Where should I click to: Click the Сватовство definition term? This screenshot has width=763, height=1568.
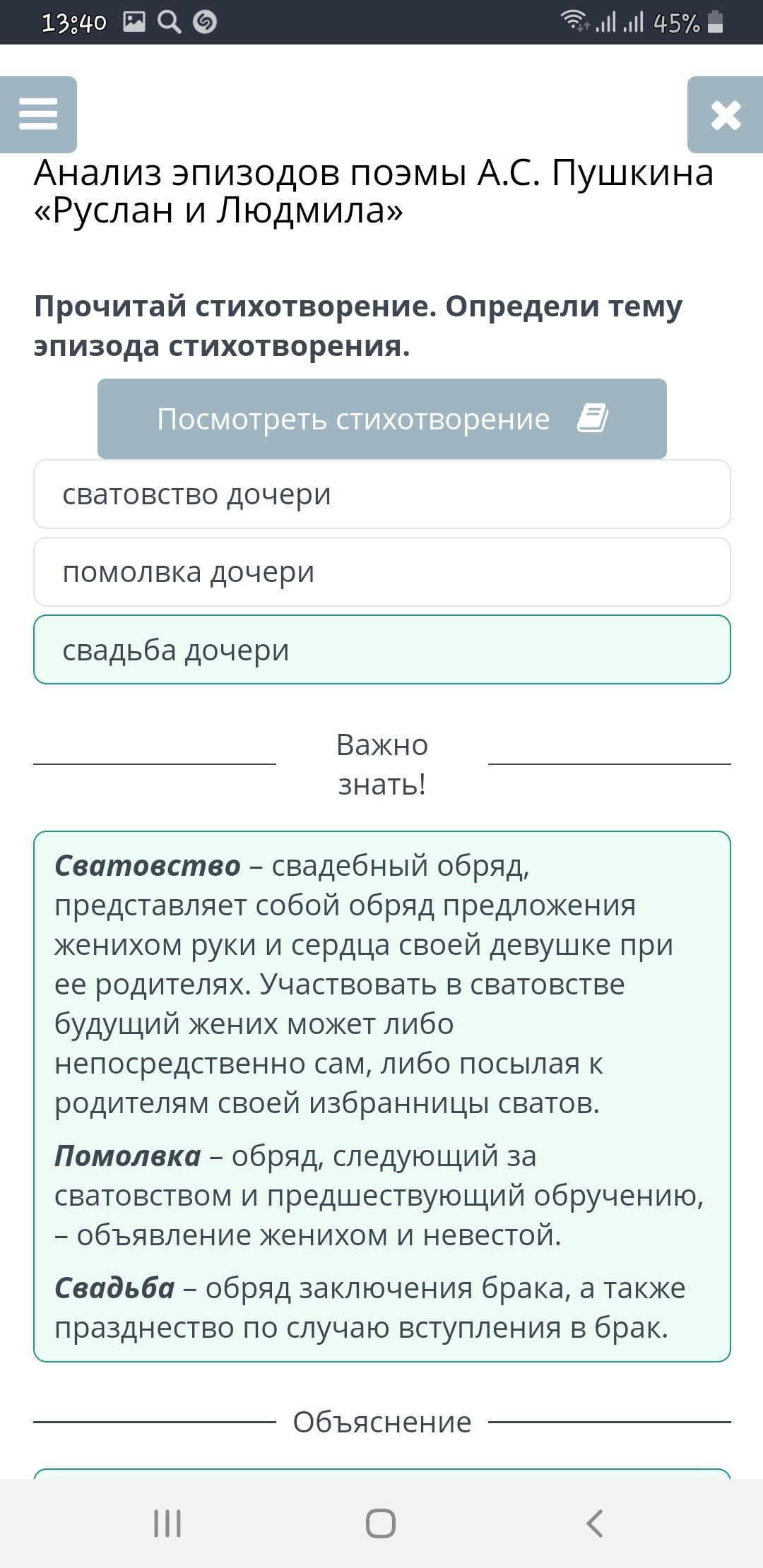[148, 866]
